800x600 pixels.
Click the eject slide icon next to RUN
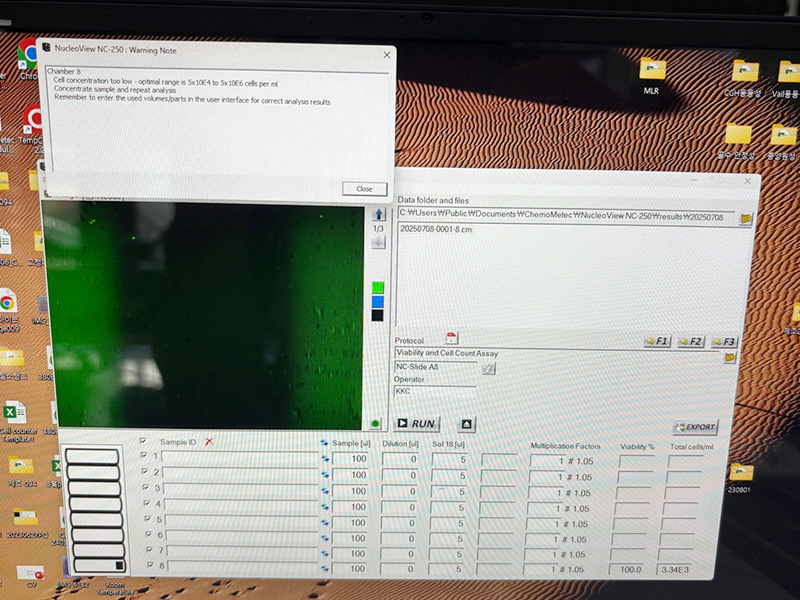466,424
